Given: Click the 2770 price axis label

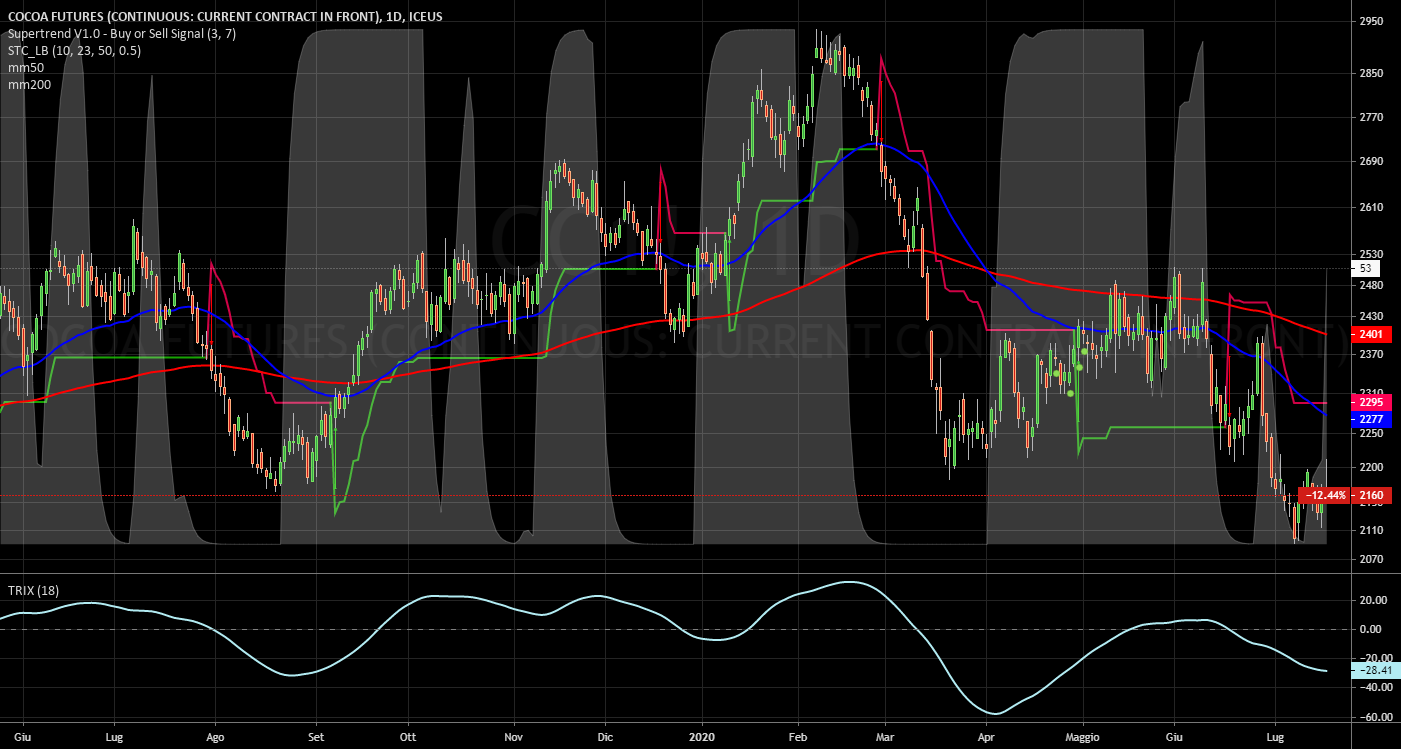Looking at the screenshot, I should (1371, 117).
